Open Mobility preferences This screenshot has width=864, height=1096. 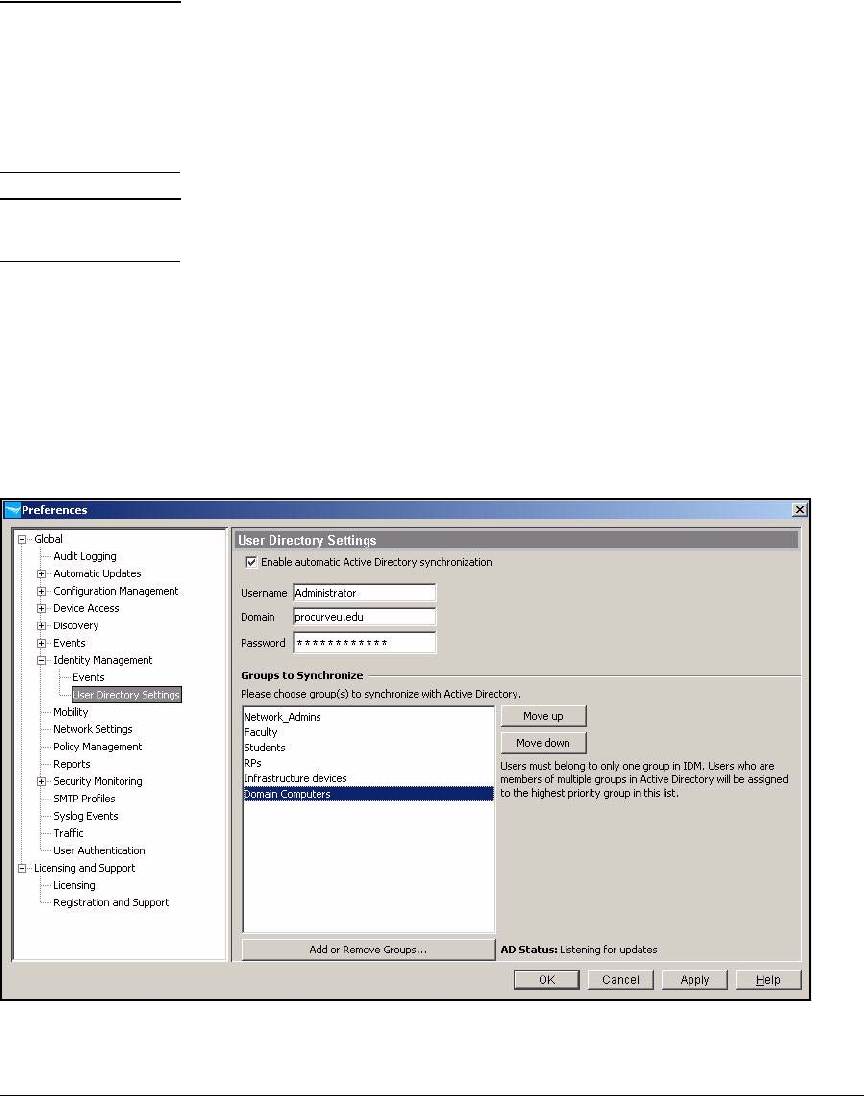pyautogui.click(x=71, y=712)
